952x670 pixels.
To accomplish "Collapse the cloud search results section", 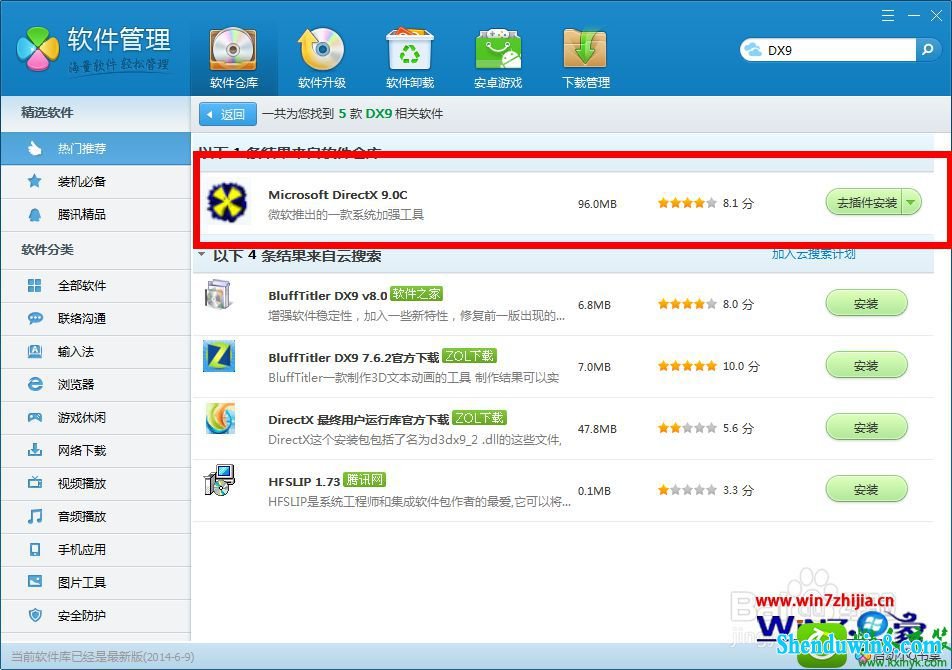I will tap(201, 255).
